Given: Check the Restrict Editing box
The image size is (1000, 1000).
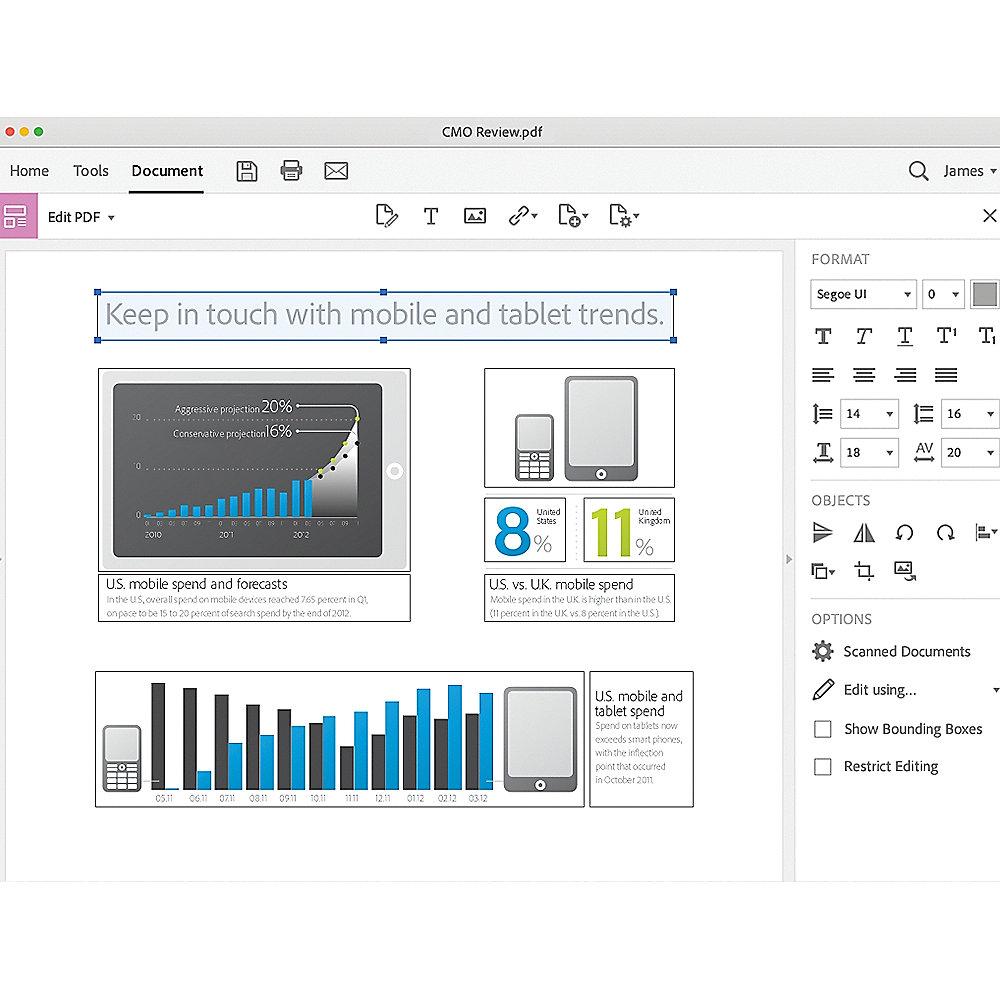Looking at the screenshot, I should coord(823,767).
